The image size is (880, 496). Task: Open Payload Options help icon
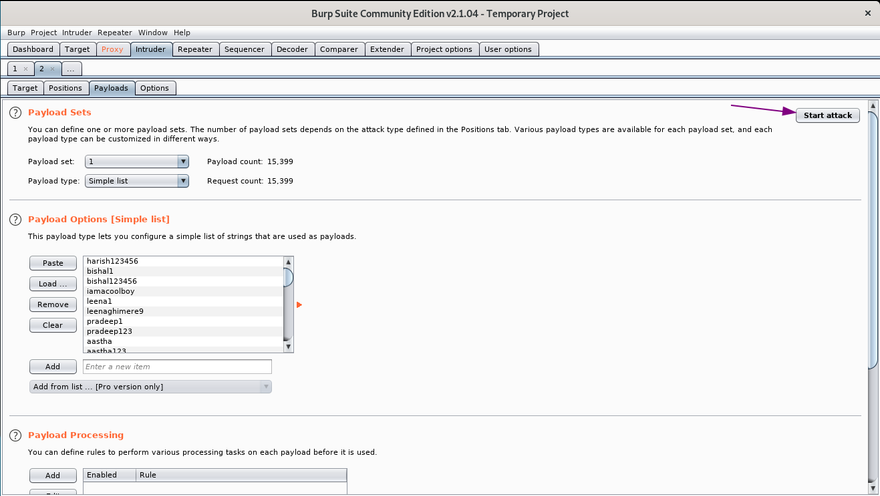click(x=15, y=219)
